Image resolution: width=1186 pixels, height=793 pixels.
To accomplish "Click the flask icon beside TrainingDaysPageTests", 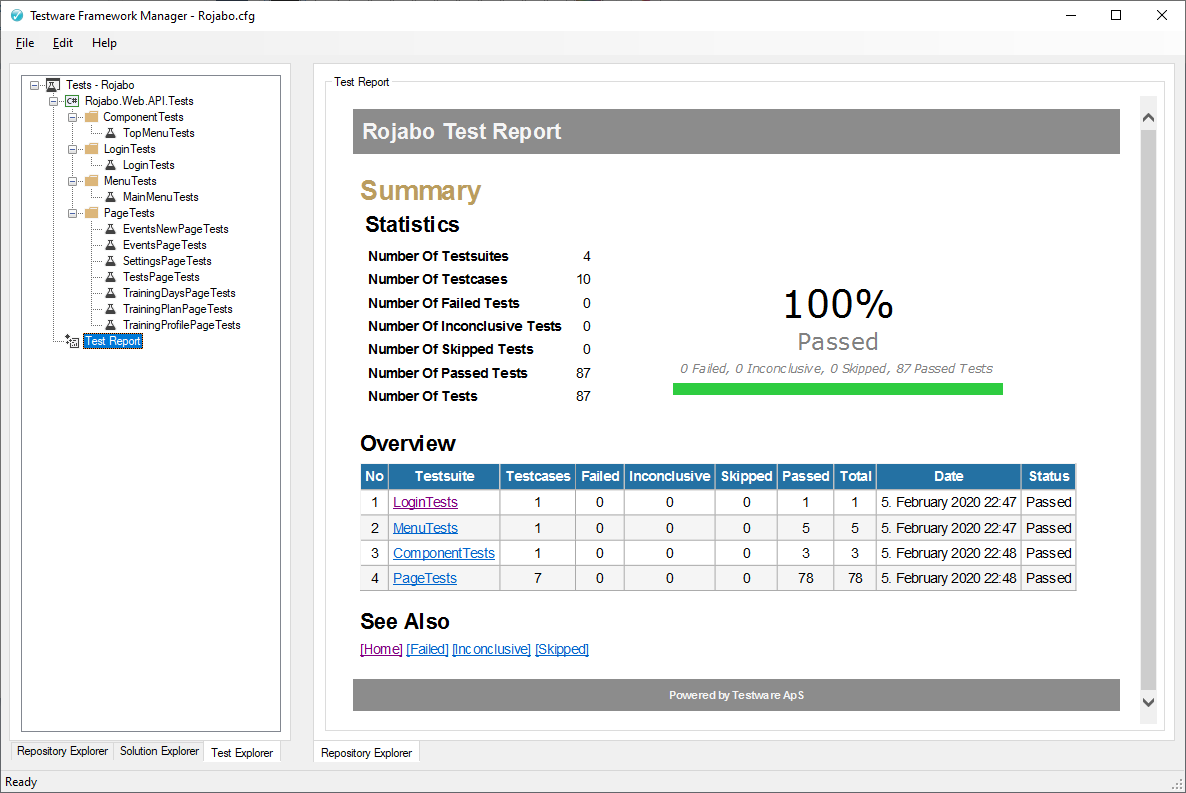I will (x=110, y=293).
